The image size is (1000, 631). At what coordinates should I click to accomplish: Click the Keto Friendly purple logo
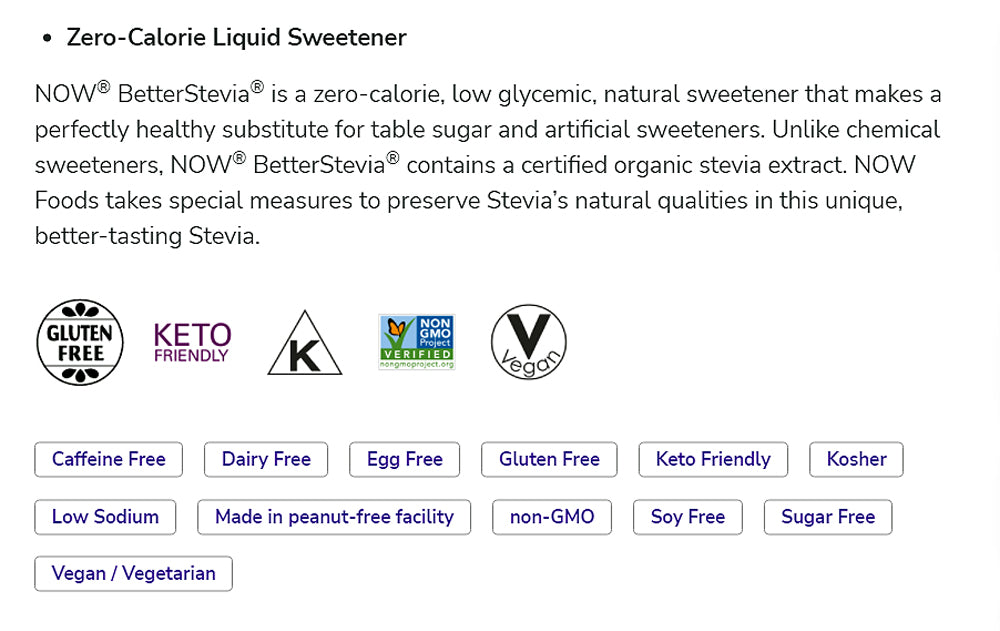[x=192, y=342]
